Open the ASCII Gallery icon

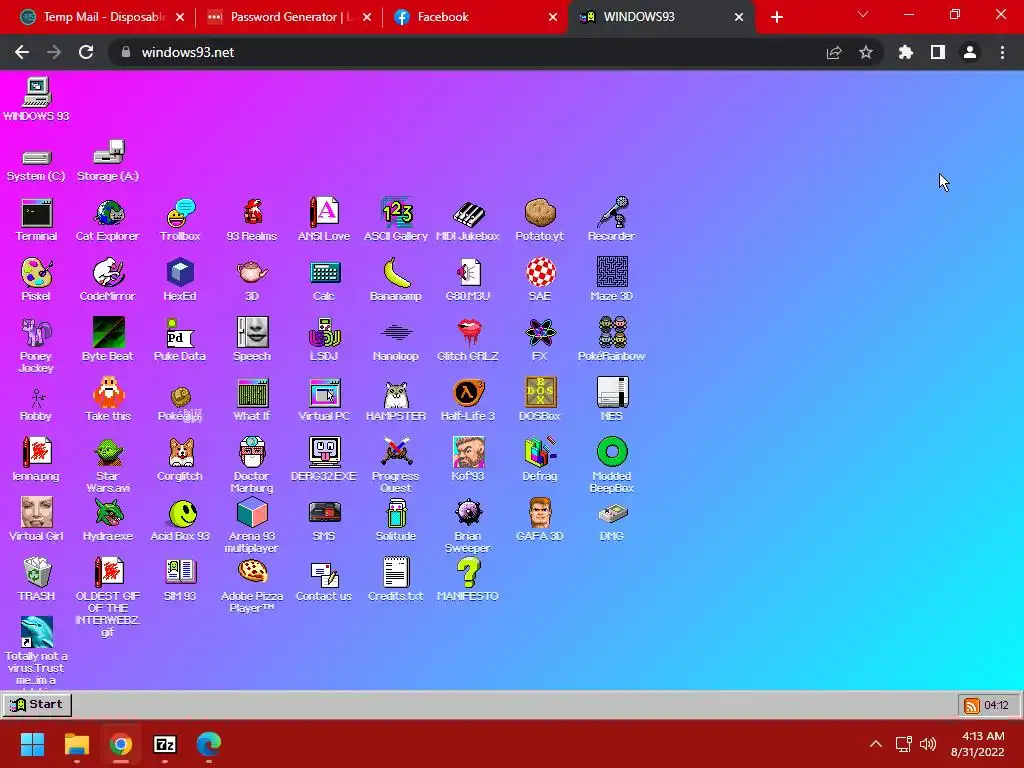coord(396,219)
